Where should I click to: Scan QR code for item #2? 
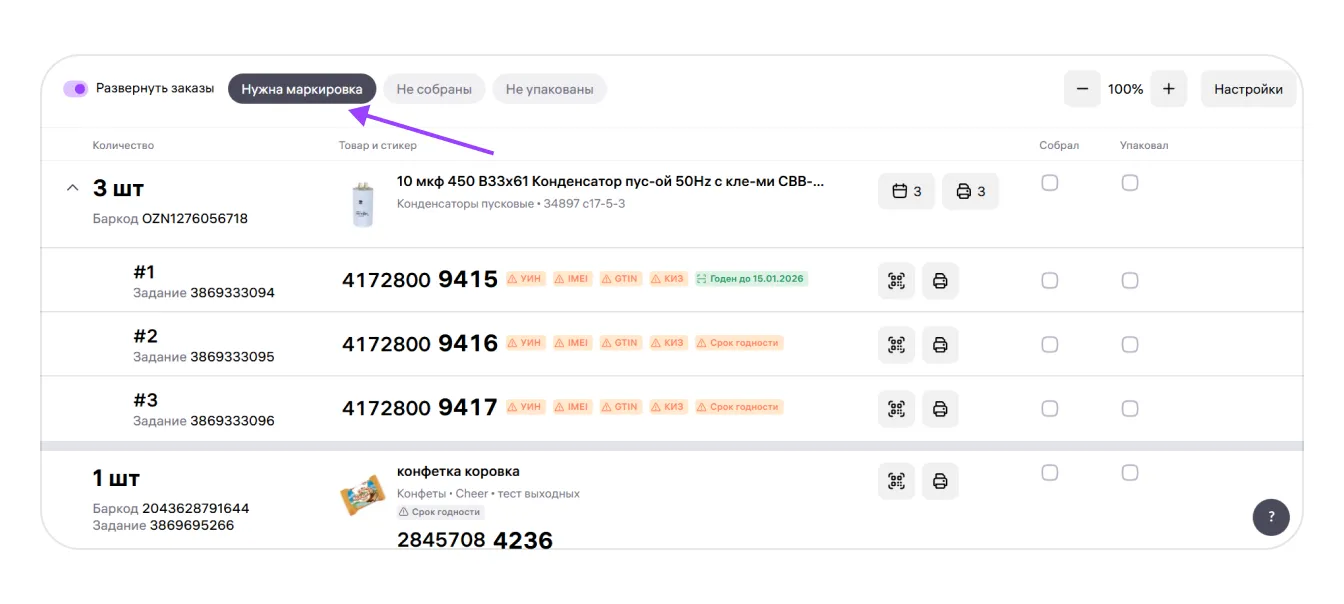(x=896, y=345)
